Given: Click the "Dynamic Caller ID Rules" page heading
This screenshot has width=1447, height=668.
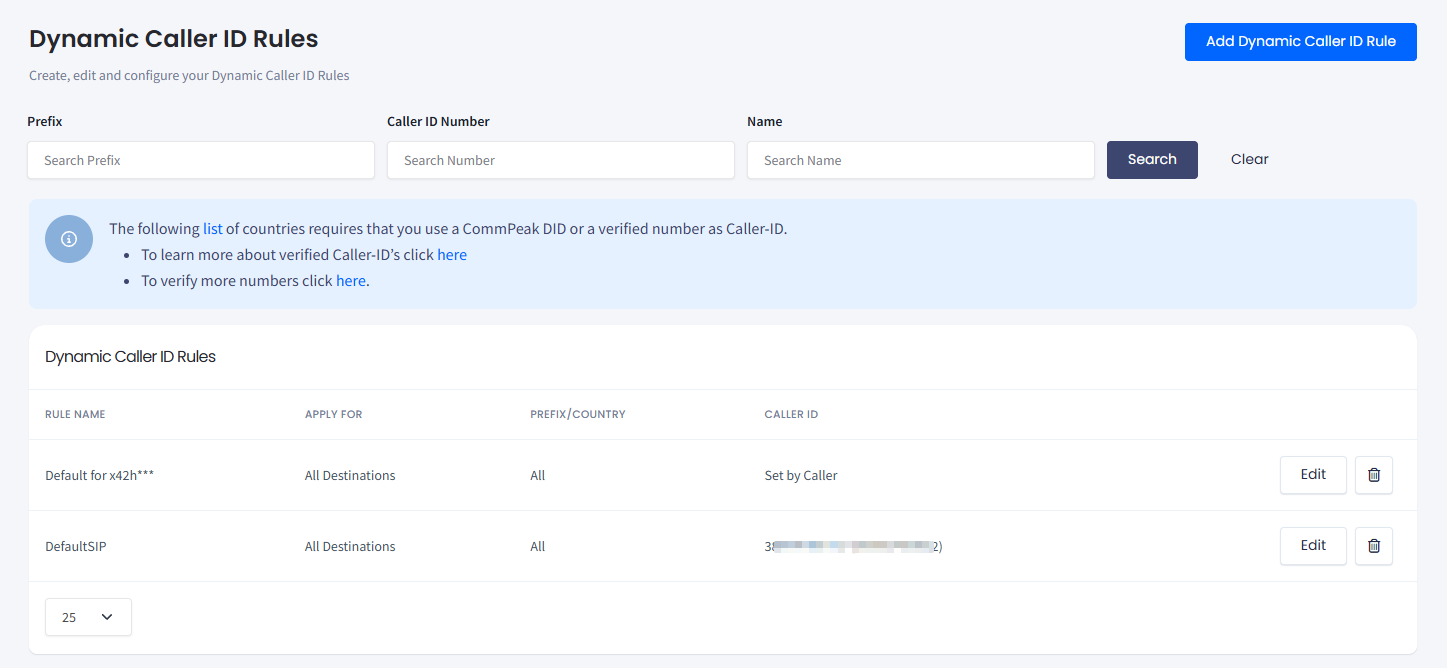Looking at the screenshot, I should tap(174, 39).
